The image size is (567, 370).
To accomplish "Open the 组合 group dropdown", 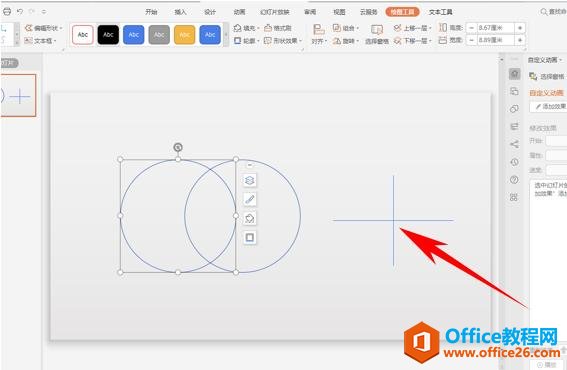I will point(346,28).
